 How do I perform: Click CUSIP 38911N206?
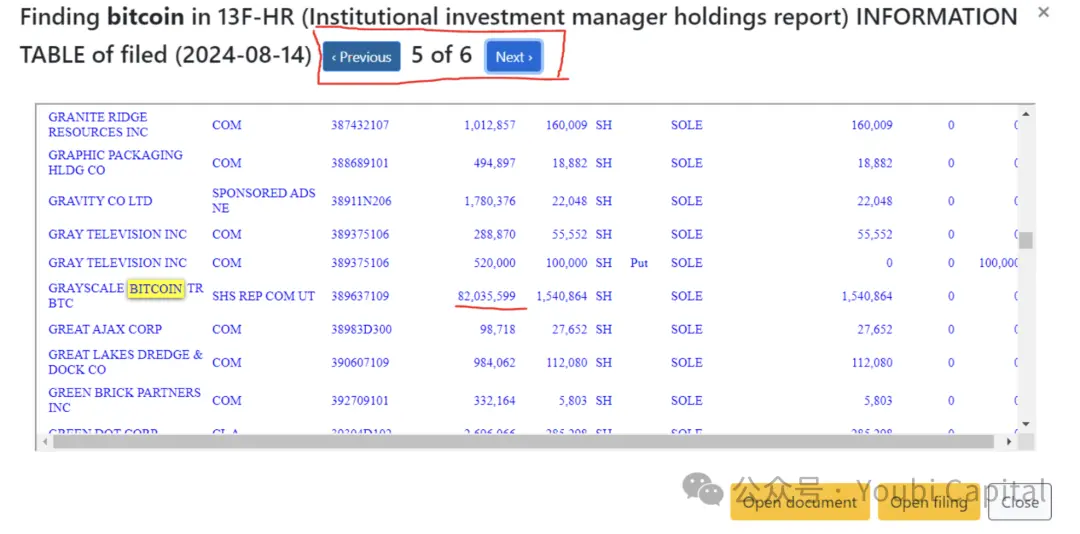pos(360,201)
